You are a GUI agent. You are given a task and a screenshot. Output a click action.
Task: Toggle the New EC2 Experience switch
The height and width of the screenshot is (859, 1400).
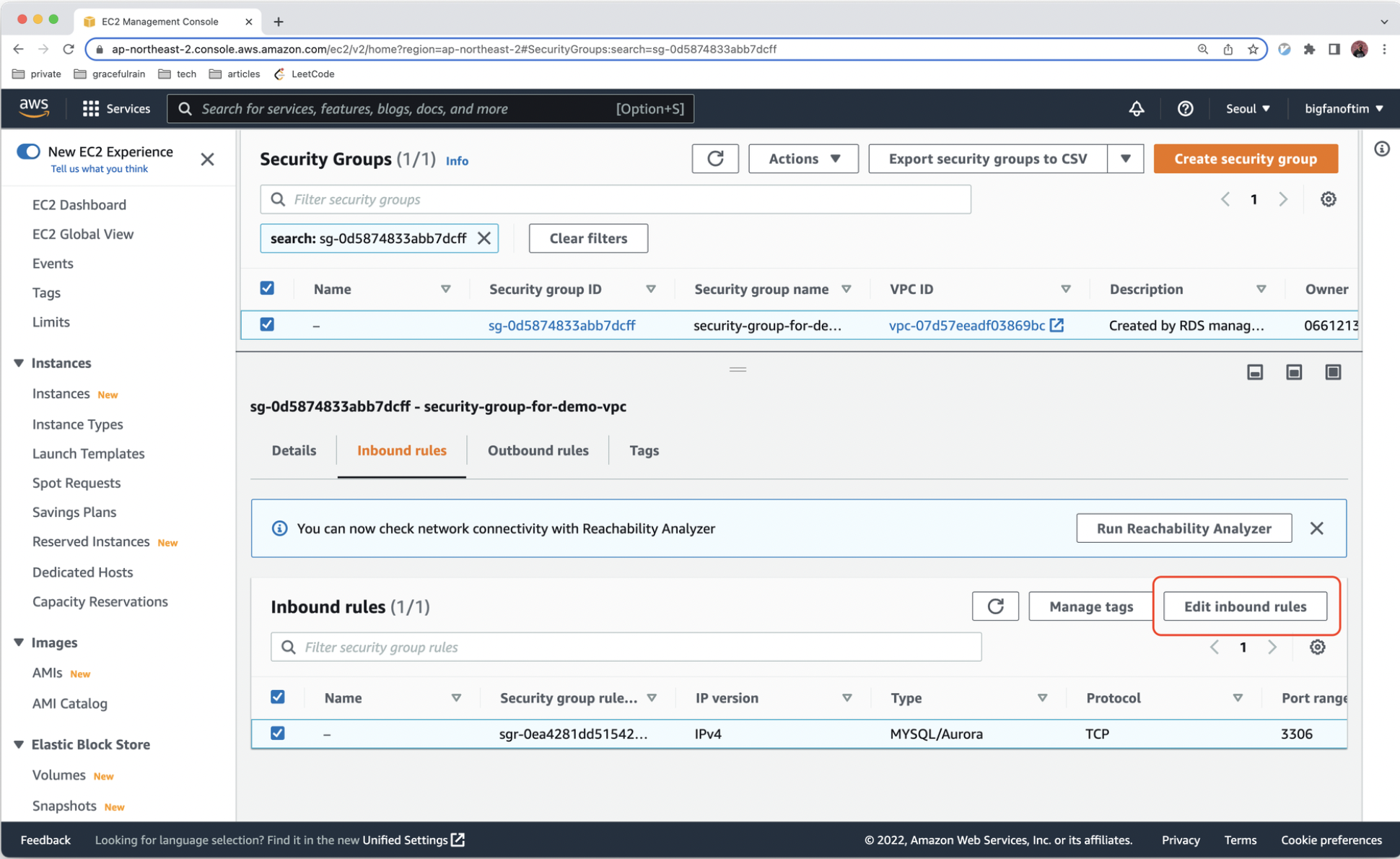click(29, 152)
